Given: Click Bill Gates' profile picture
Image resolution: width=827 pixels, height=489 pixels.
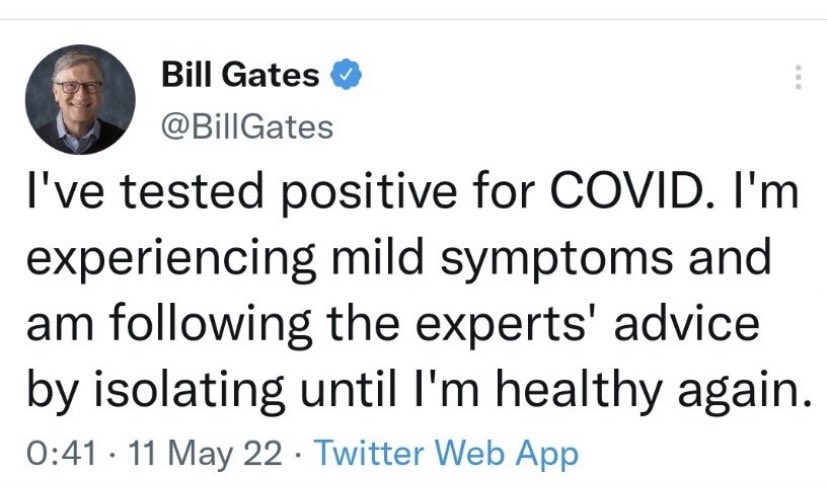Looking at the screenshot, I should (78, 100).
